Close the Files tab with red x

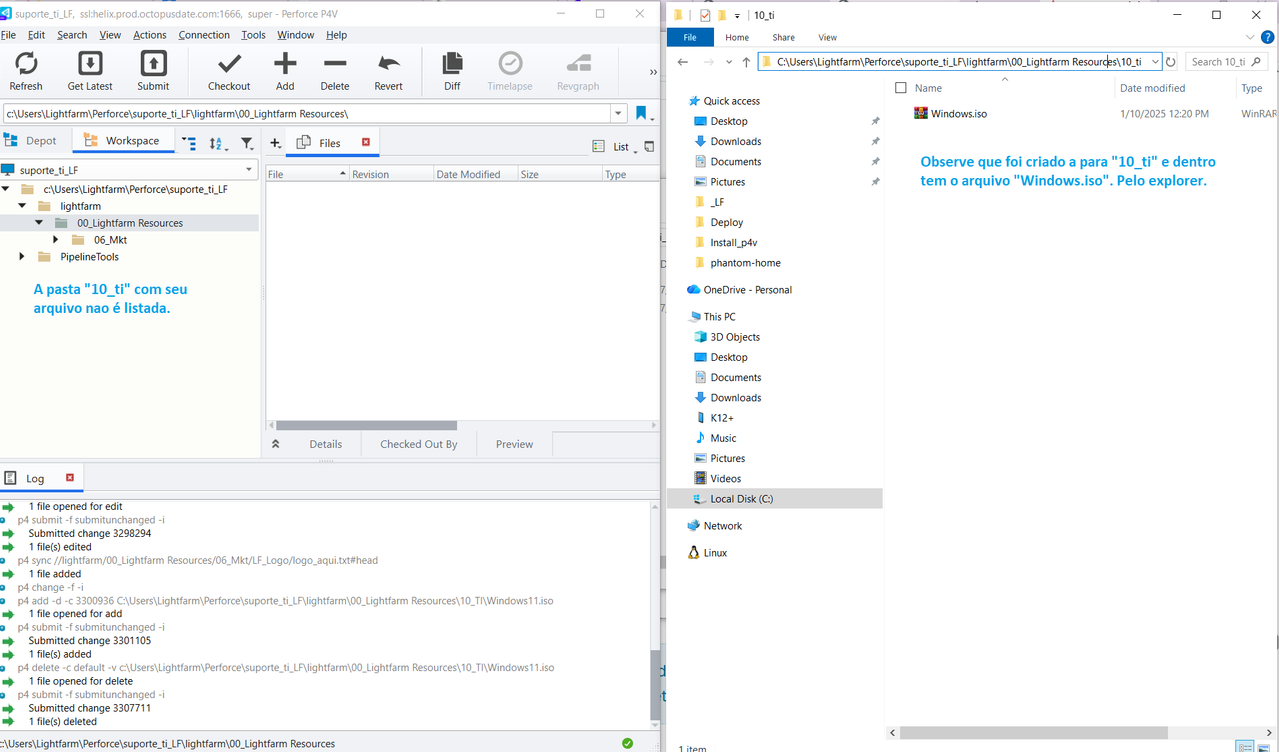click(366, 143)
